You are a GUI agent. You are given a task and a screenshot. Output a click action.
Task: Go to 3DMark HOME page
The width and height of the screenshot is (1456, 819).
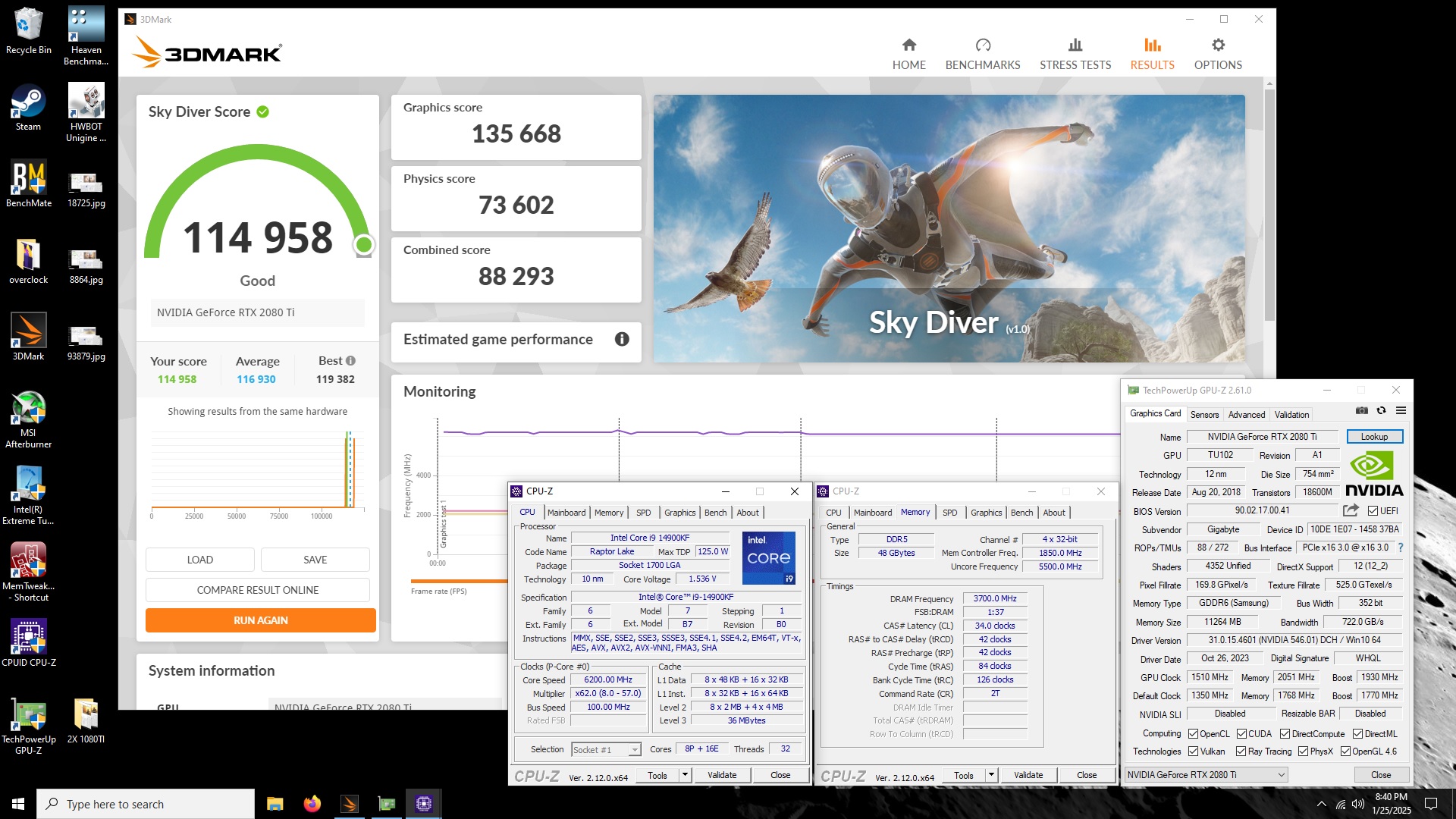coord(908,54)
